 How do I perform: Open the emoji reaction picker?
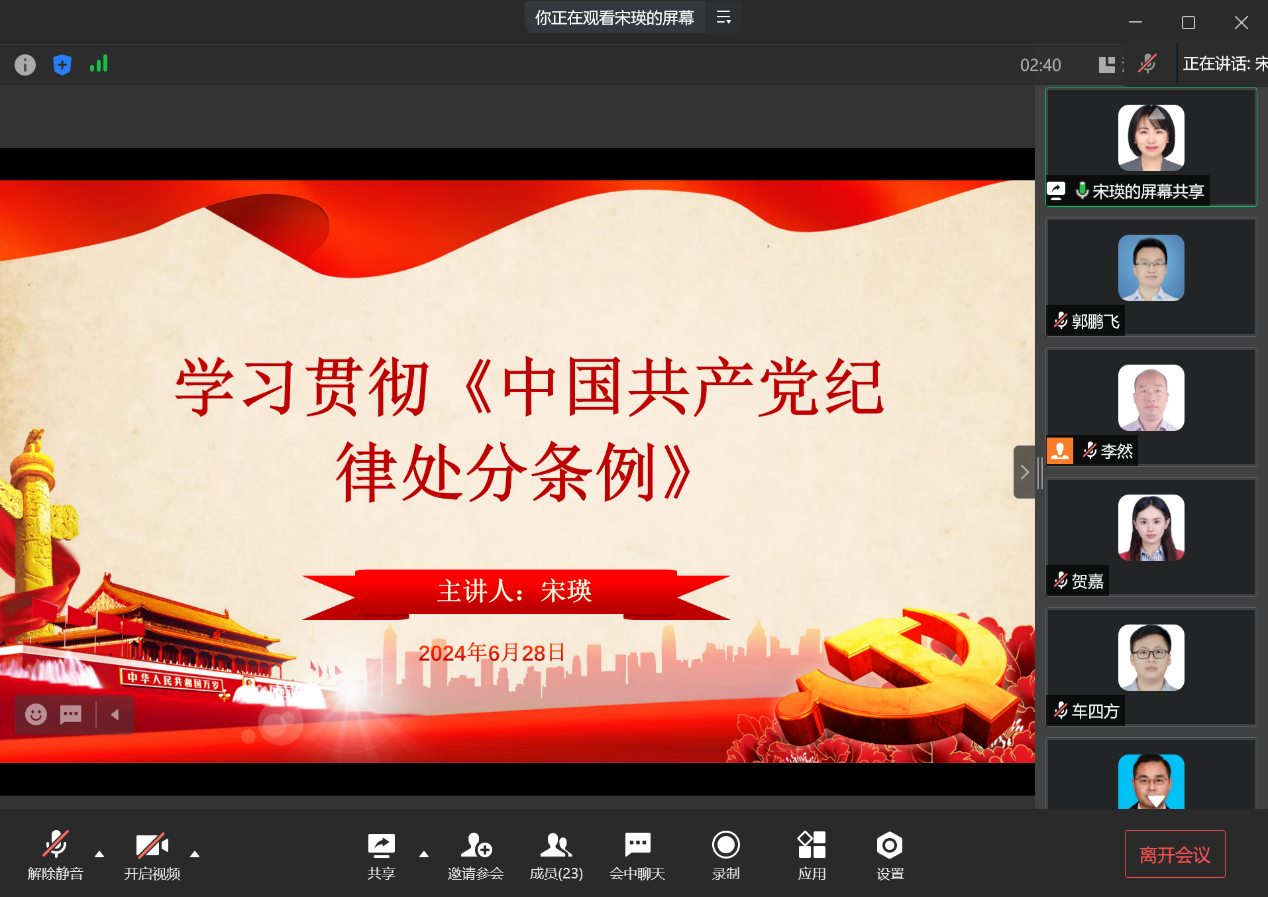pos(36,714)
